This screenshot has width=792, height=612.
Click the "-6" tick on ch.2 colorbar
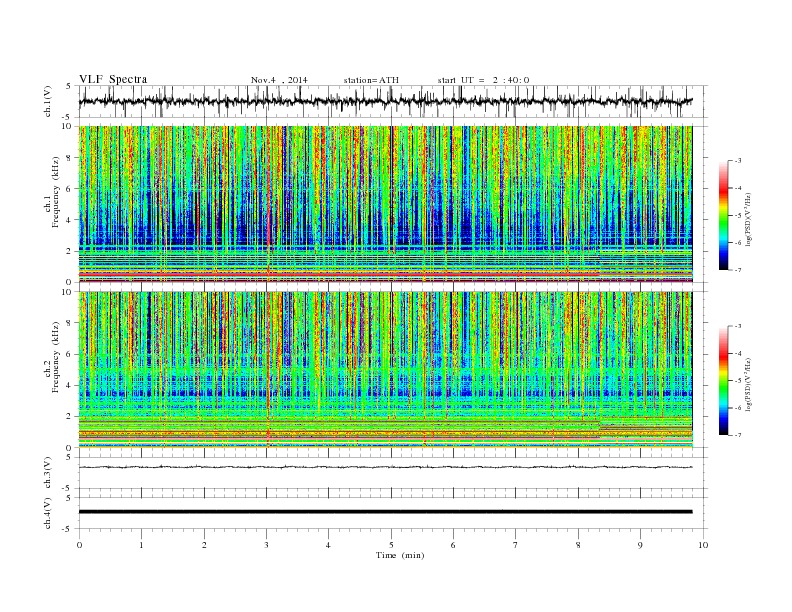click(x=738, y=408)
